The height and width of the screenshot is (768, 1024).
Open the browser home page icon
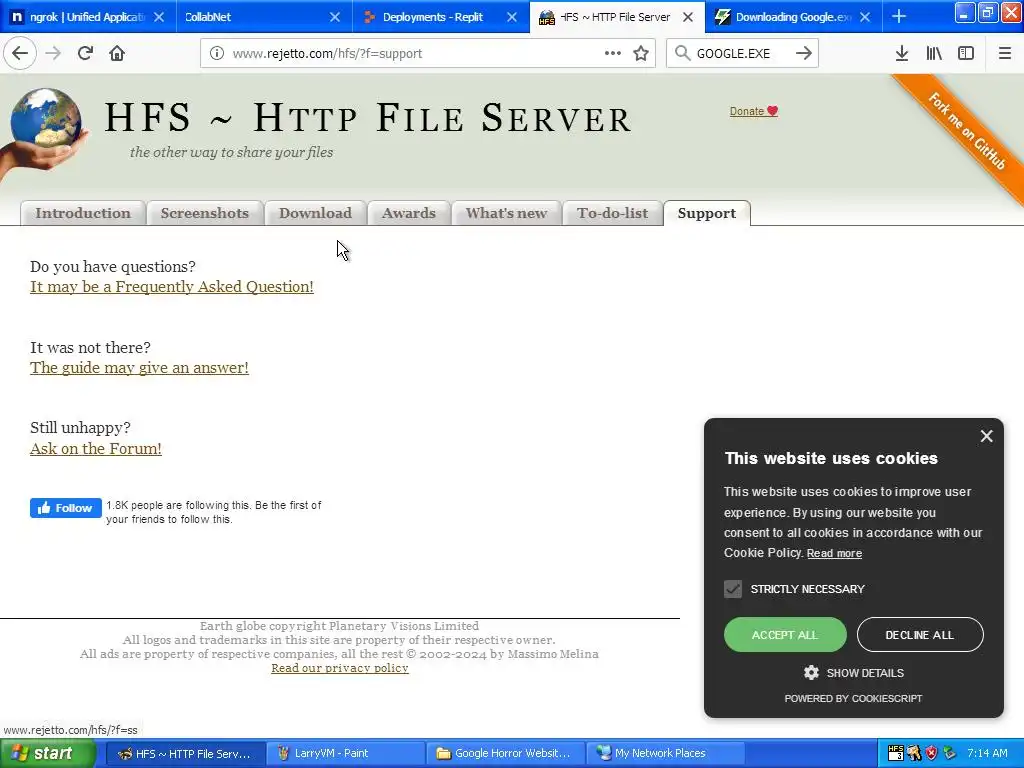coord(117,53)
